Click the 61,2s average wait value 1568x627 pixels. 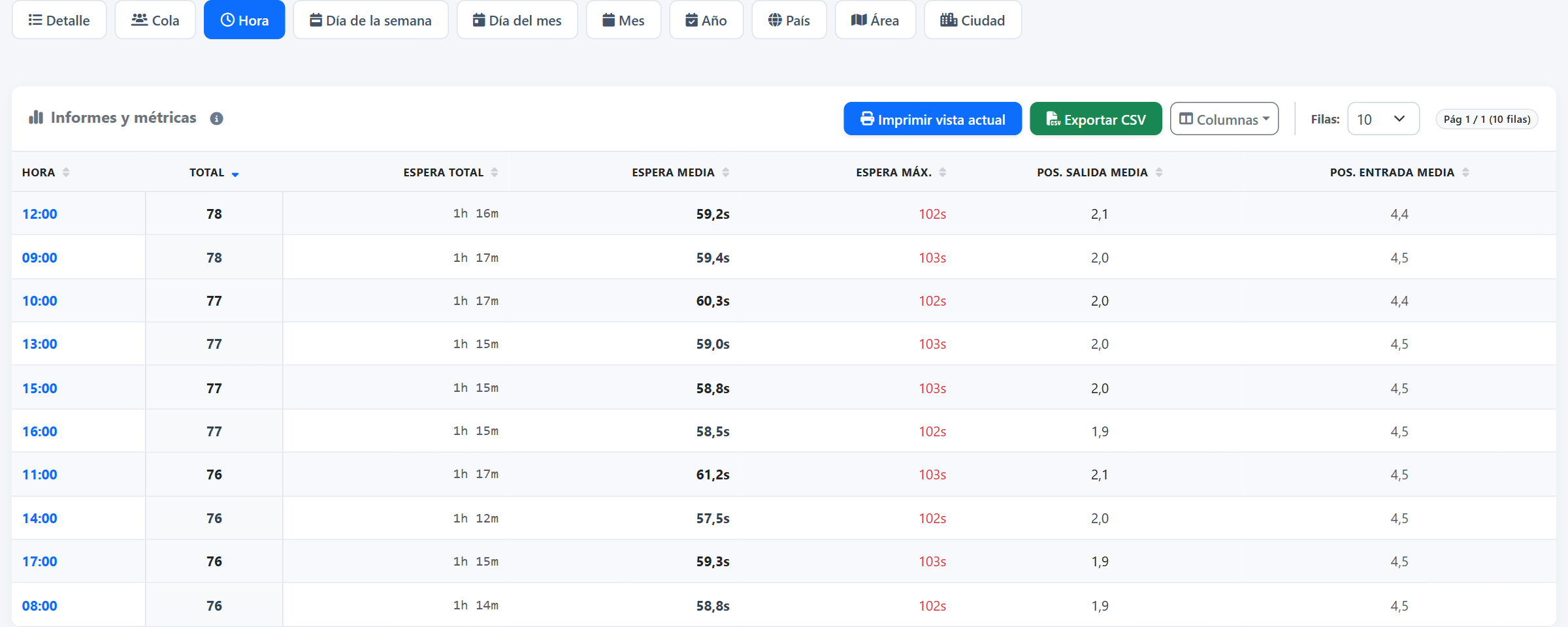[713, 475]
